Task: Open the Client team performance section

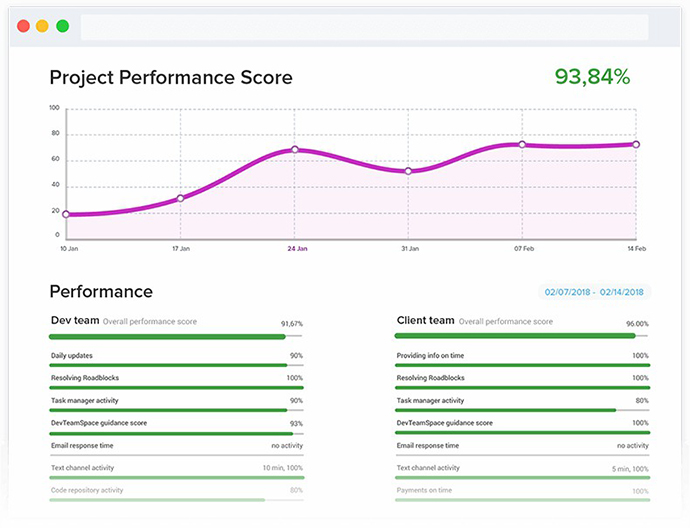Action: coord(426,321)
